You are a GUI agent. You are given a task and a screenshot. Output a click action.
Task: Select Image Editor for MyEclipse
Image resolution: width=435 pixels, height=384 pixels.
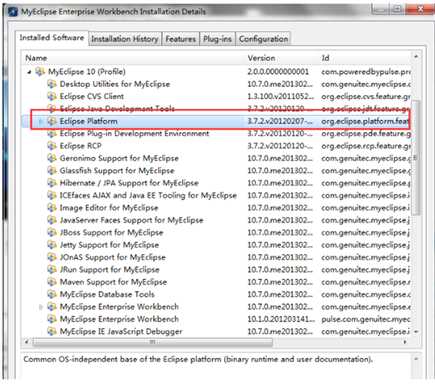(x=217, y=208)
